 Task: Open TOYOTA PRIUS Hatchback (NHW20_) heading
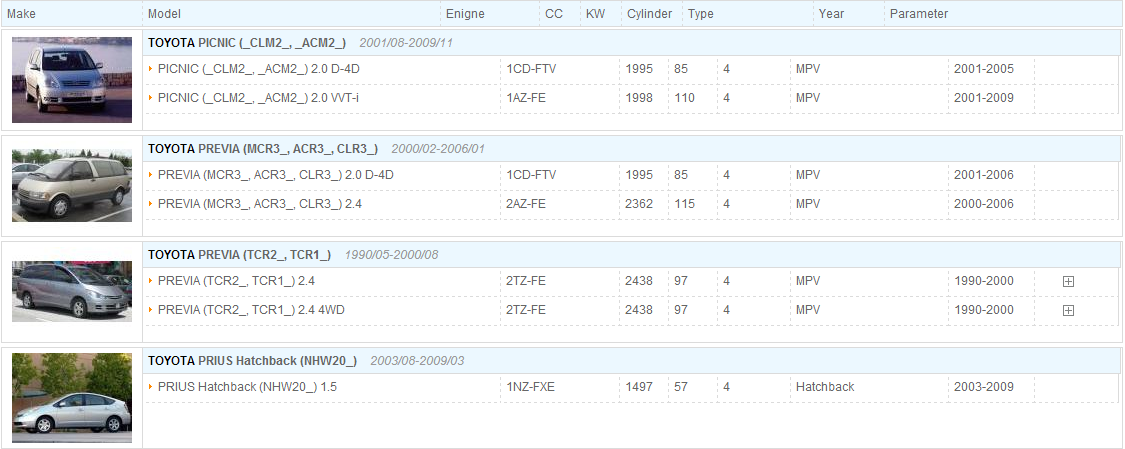click(253, 361)
